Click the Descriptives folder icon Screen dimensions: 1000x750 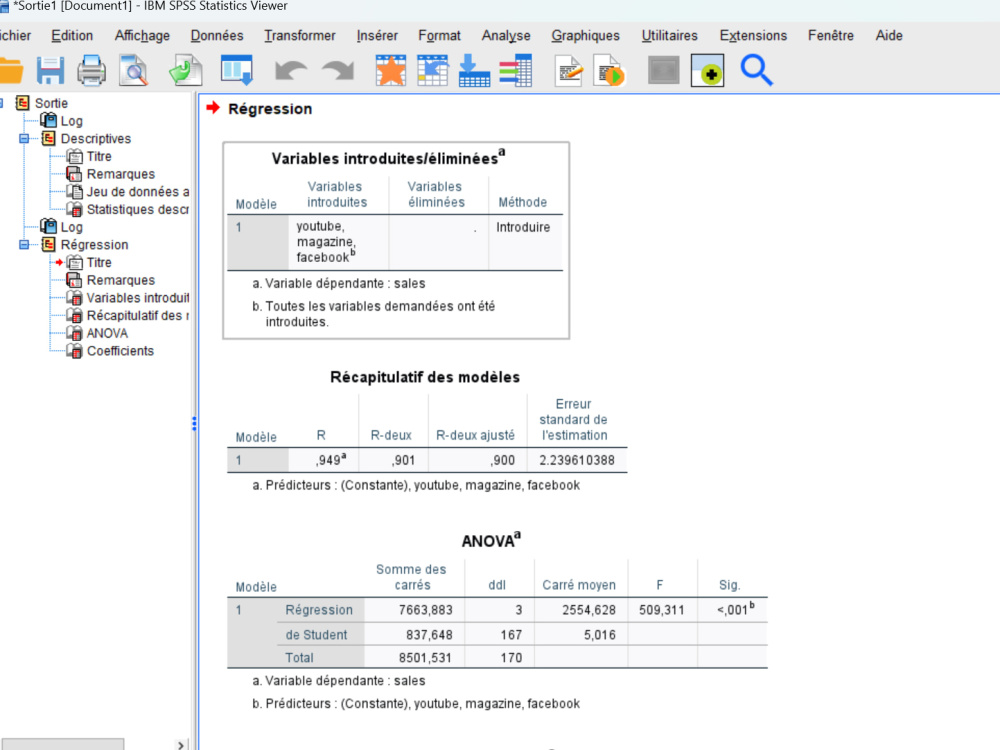click(48, 138)
